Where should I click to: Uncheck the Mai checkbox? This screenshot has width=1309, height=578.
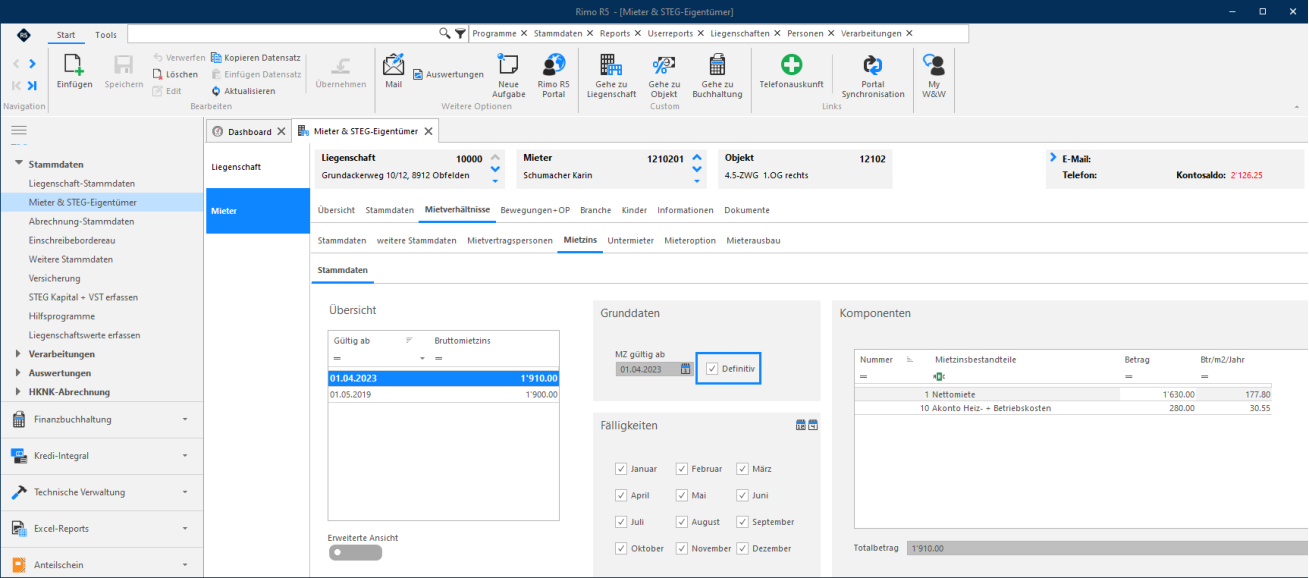point(682,495)
